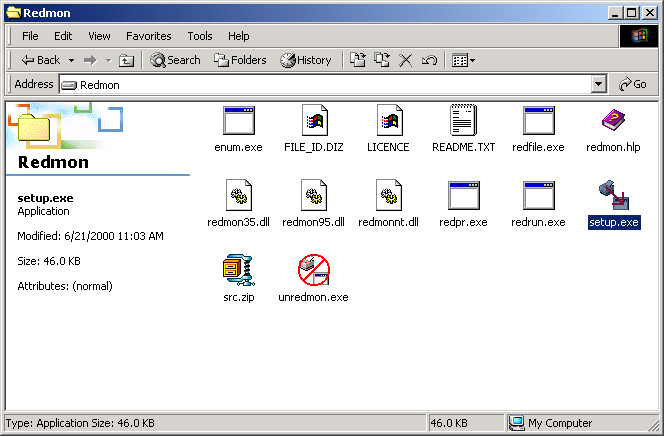Screen dimensions: 664x436
Task: Select the LICENCE file icon
Action: coord(389,120)
